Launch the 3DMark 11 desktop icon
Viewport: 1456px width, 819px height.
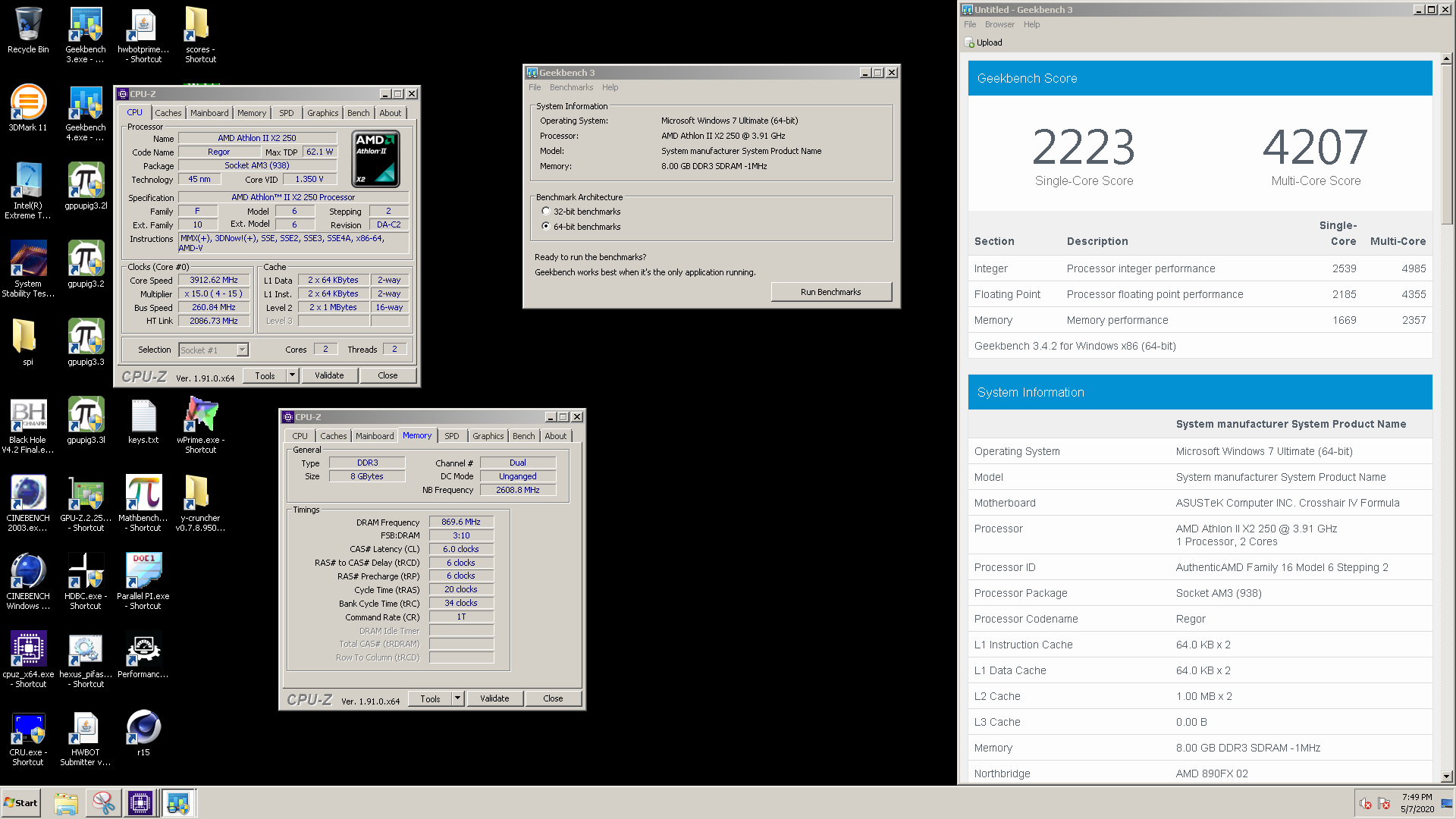[x=28, y=108]
